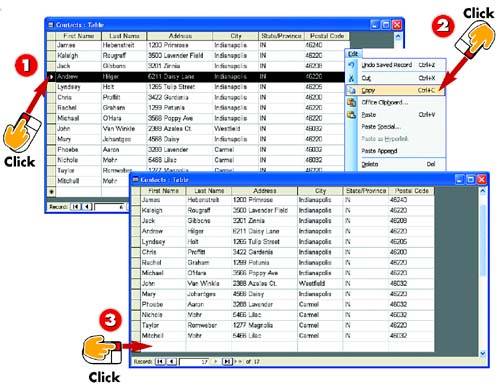Image resolution: width=500 pixels, height=388 pixels.
Task: Choose Delete in the Edit menu
Action: coord(396,164)
